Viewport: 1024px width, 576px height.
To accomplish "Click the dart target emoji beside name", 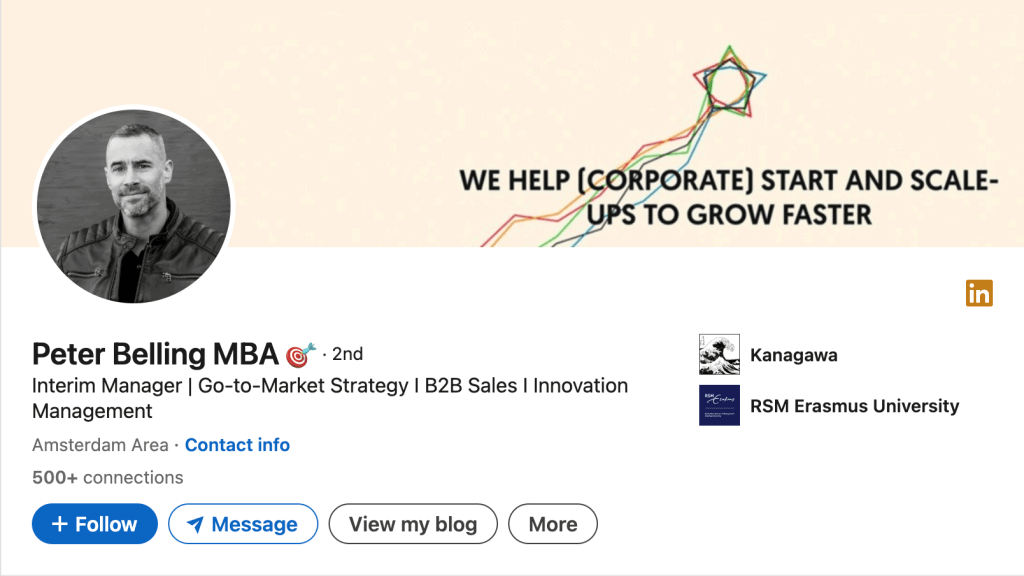I will click(300, 354).
